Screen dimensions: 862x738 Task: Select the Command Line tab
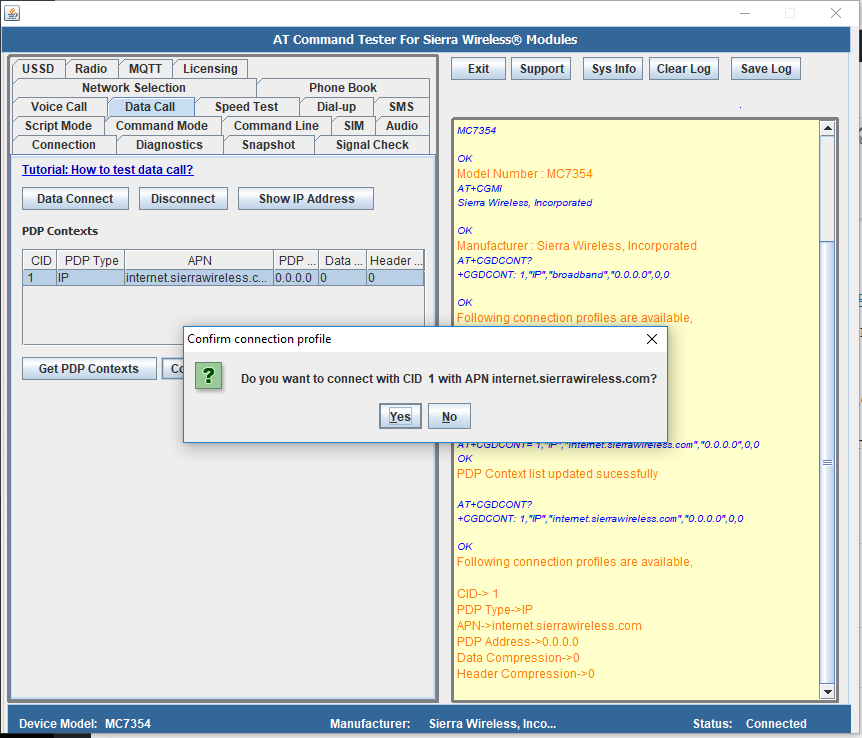[276, 126]
